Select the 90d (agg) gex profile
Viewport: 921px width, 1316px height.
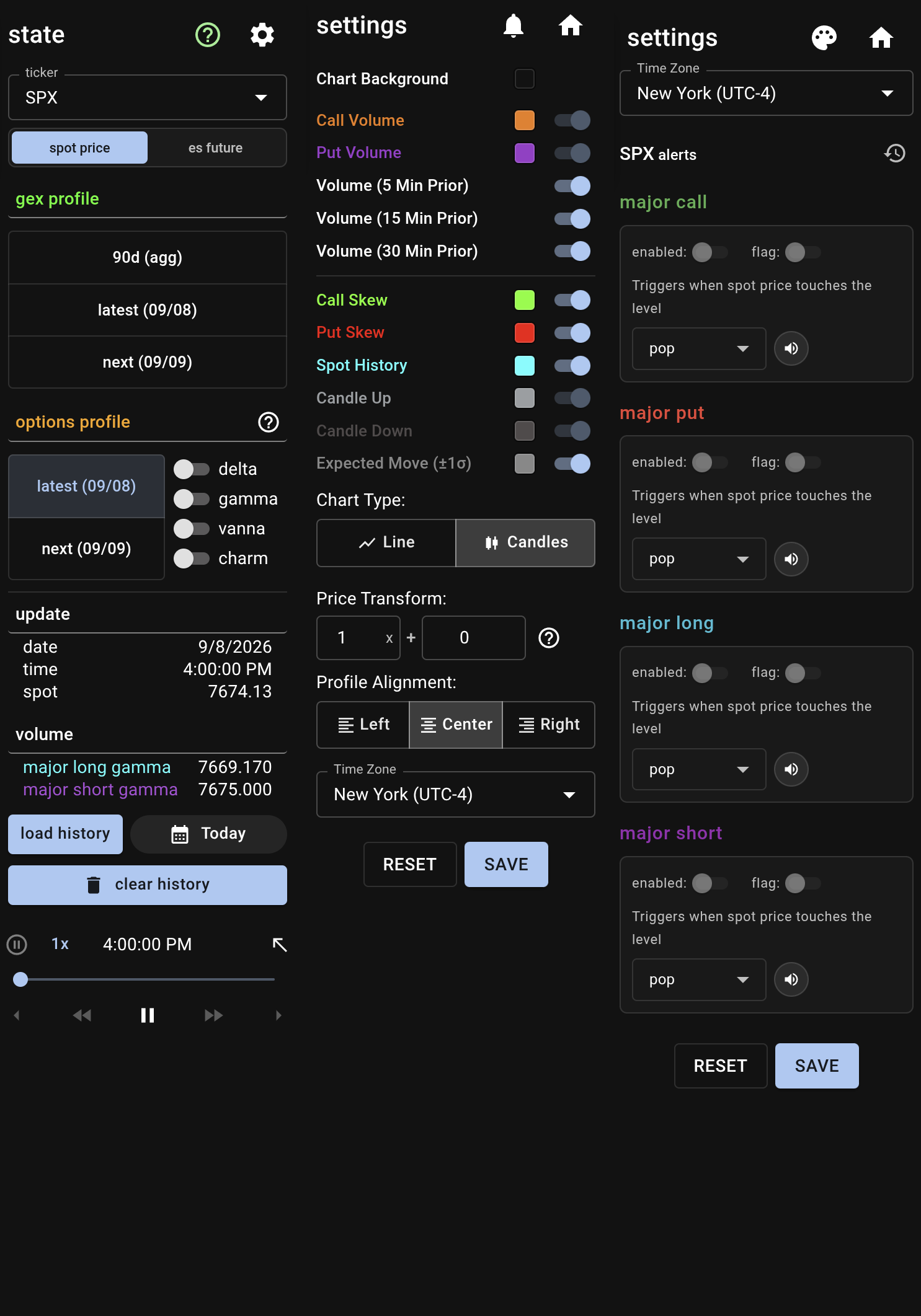coord(148,257)
